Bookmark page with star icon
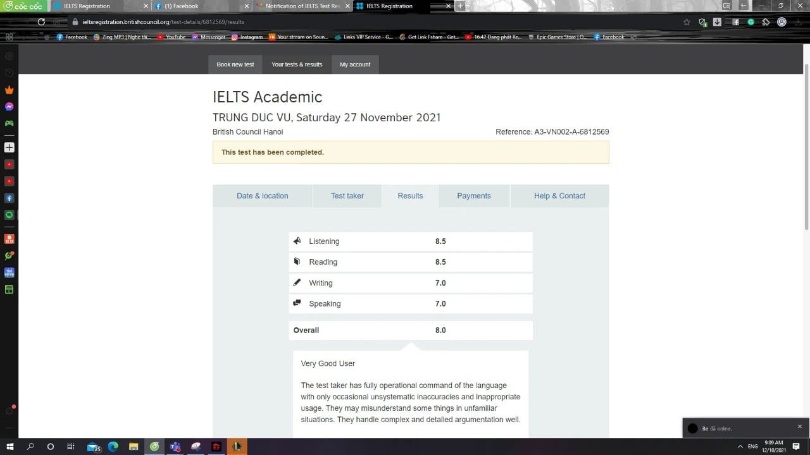The image size is (810, 455). click(x=687, y=21)
